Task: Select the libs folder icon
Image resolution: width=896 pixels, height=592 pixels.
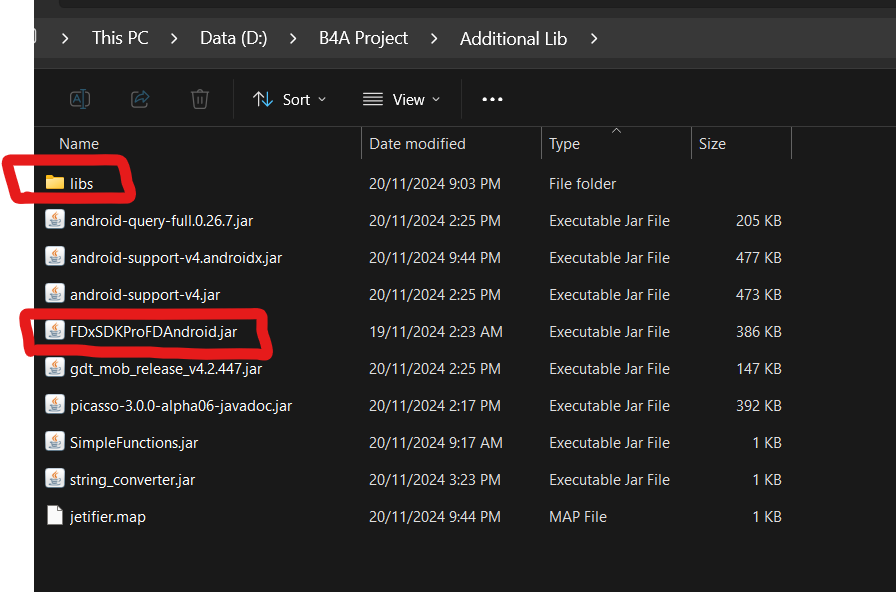Action: 55,183
